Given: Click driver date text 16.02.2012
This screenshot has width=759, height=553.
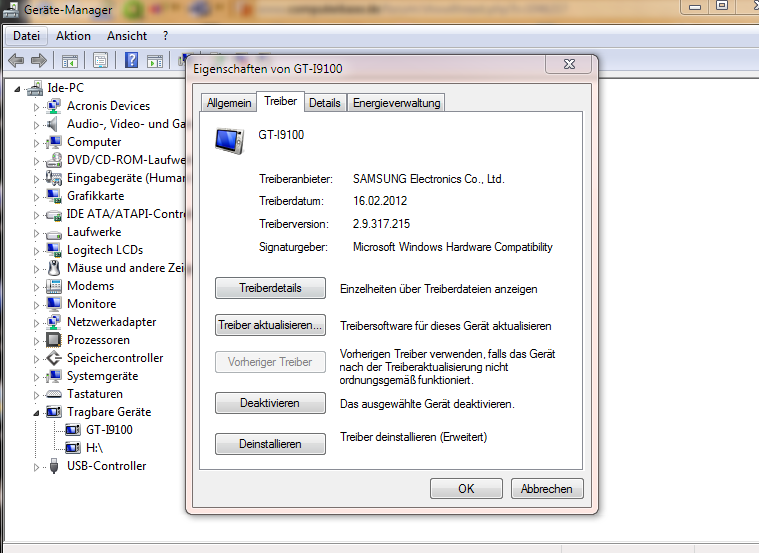Looking at the screenshot, I should click(x=380, y=201).
